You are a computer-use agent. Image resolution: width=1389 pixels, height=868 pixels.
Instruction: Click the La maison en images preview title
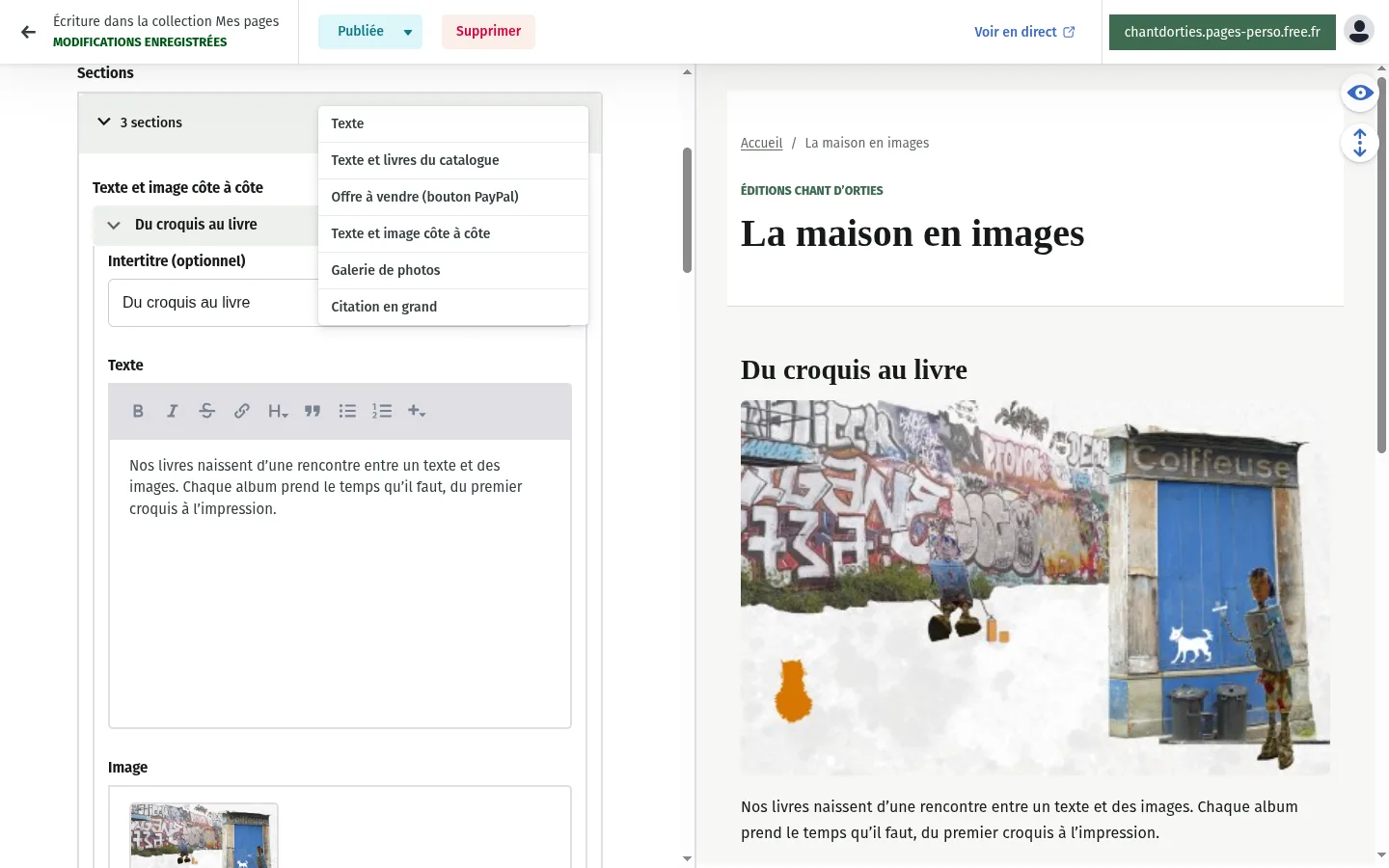click(x=912, y=233)
